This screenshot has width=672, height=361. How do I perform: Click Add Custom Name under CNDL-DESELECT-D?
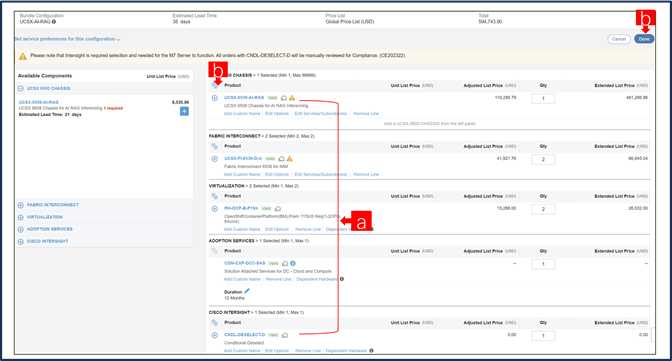242,351
